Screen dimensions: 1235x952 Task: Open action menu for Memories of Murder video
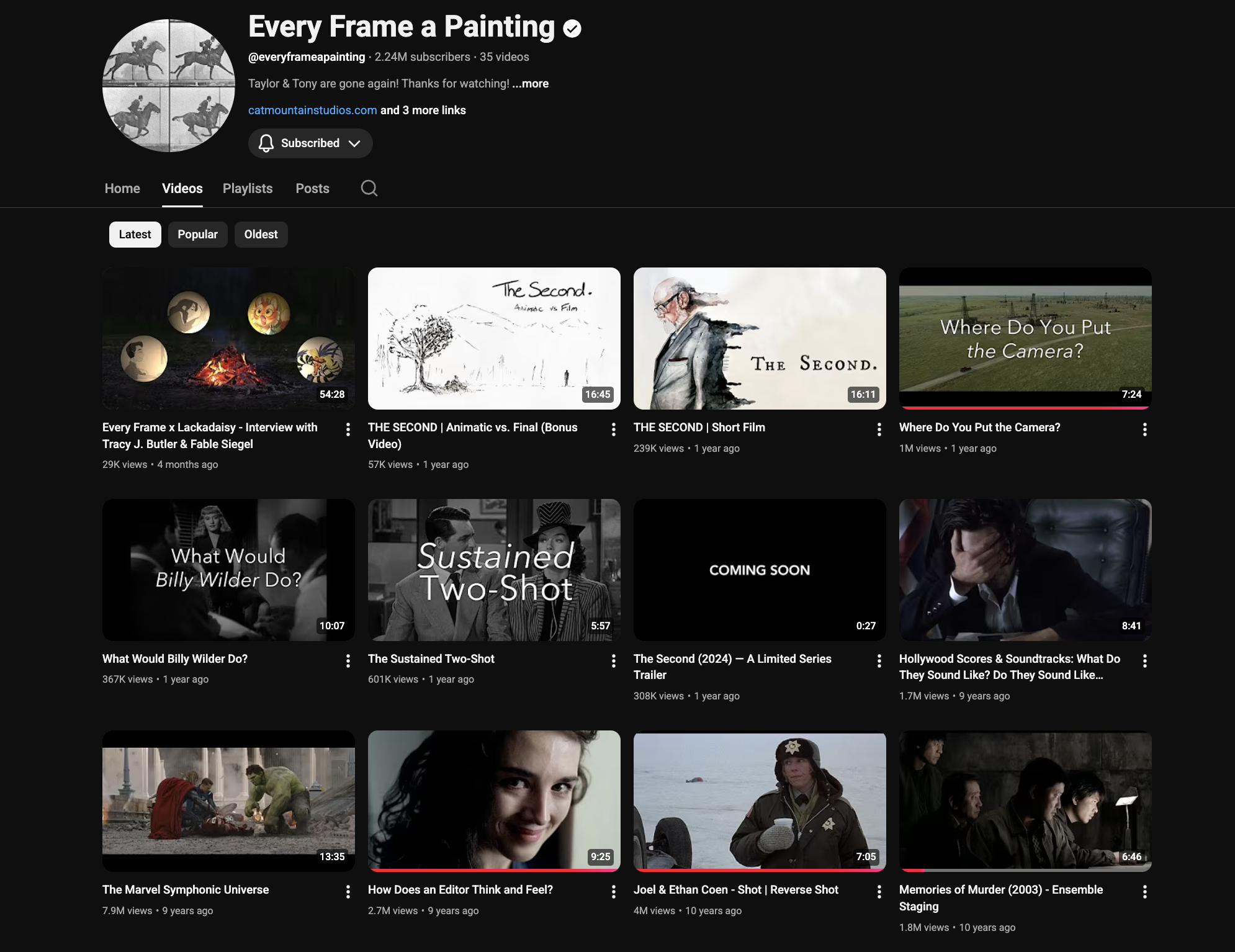point(1145,892)
